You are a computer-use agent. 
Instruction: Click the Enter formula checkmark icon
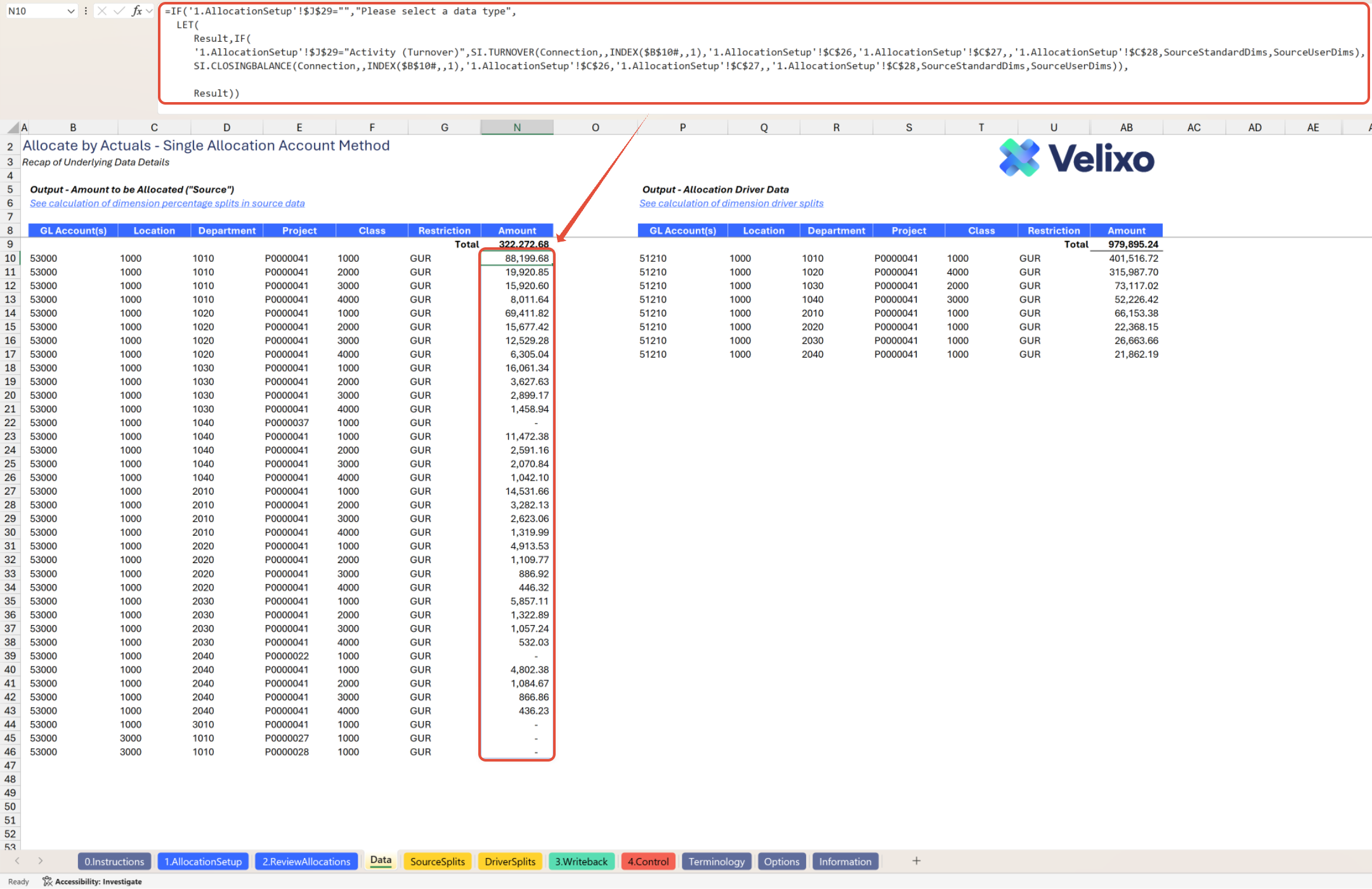(119, 11)
